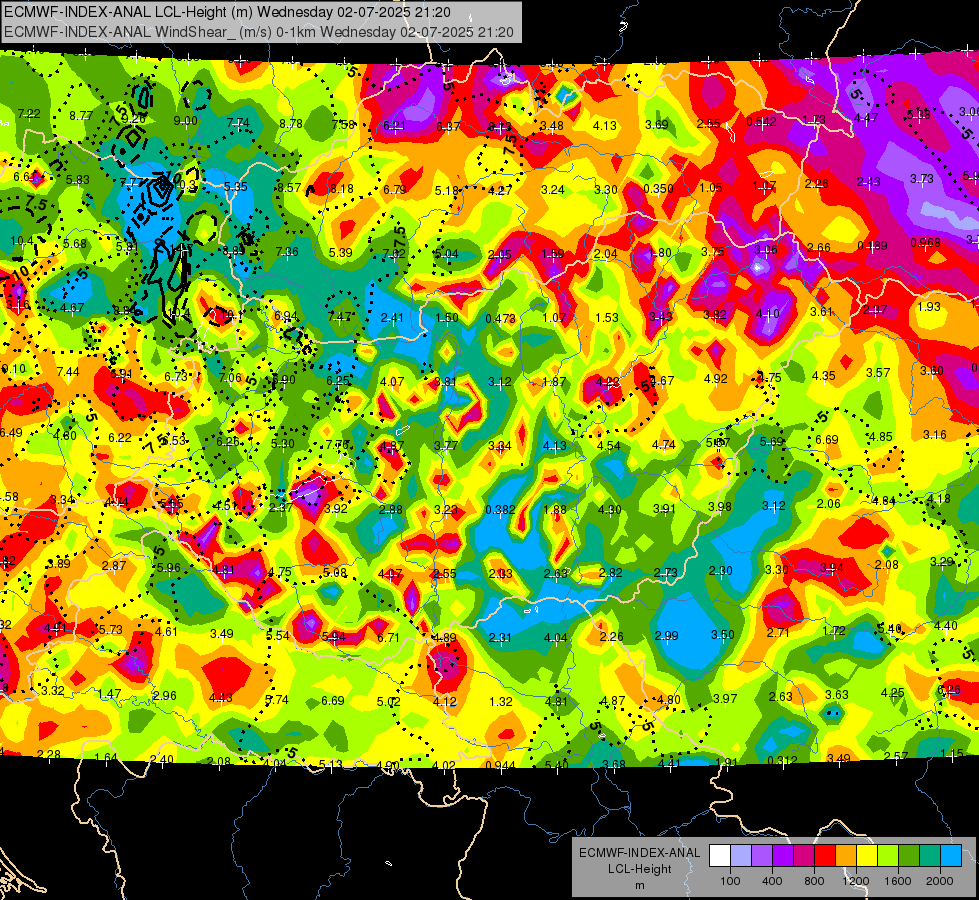This screenshot has width=979, height=900.
Task: Click the wind shear value 0.382
Action: [501, 510]
